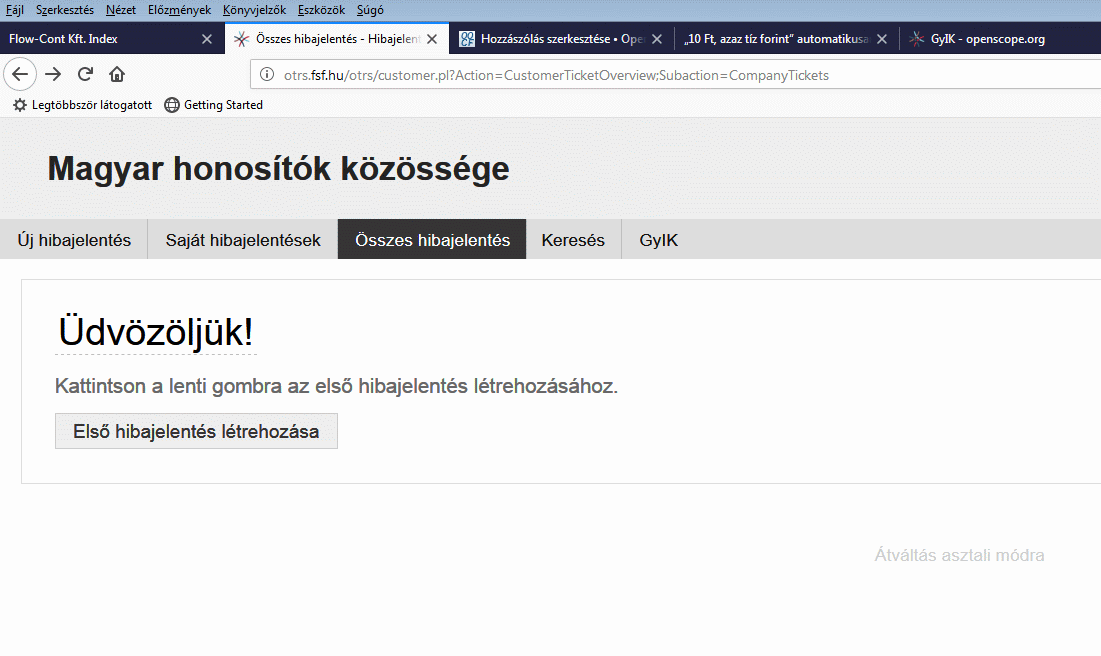The width and height of the screenshot is (1101, 656).
Task: Open the Új hibajelentés navigation item
Action: [74, 240]
